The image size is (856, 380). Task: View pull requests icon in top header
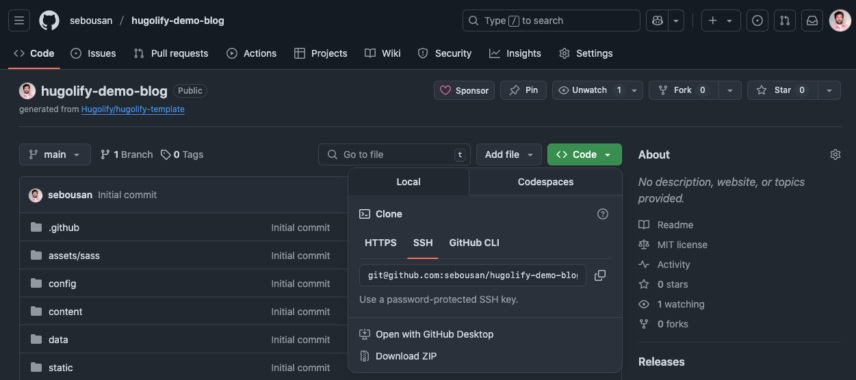click(x=784, y=21)
